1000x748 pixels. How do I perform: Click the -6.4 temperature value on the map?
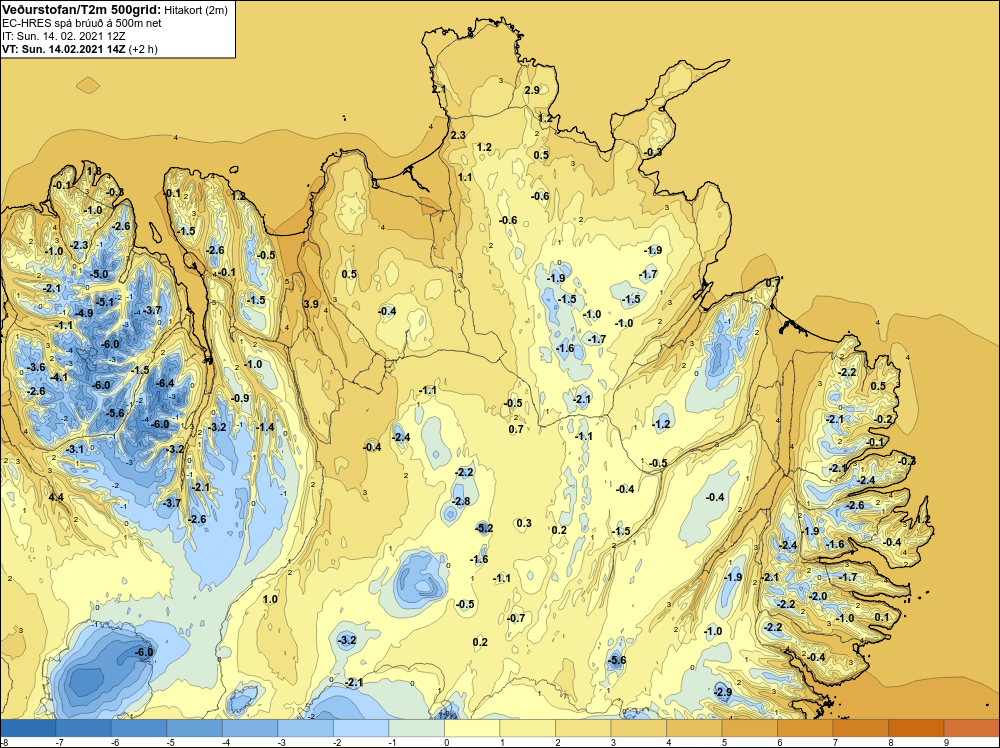(x=165, y=383)
